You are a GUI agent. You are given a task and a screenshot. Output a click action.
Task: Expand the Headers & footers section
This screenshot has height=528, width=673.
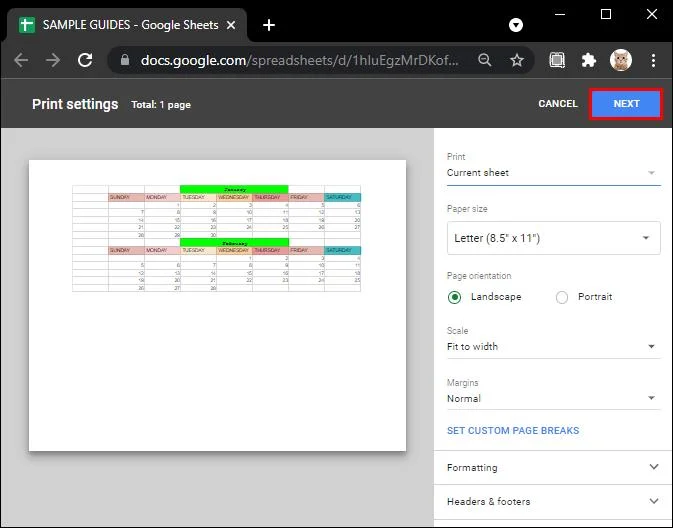point(553,501)
